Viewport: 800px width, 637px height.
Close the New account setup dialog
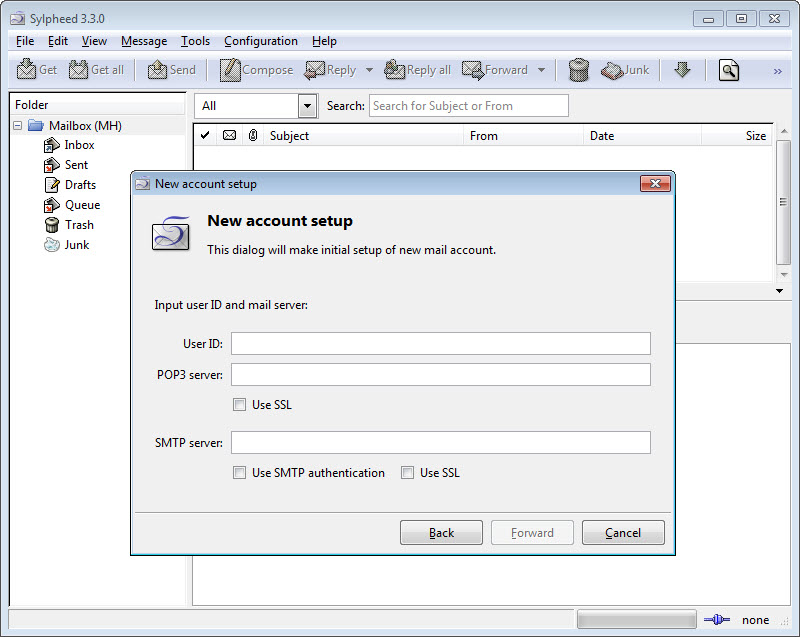pyautogui.click(x=655, y=184)
